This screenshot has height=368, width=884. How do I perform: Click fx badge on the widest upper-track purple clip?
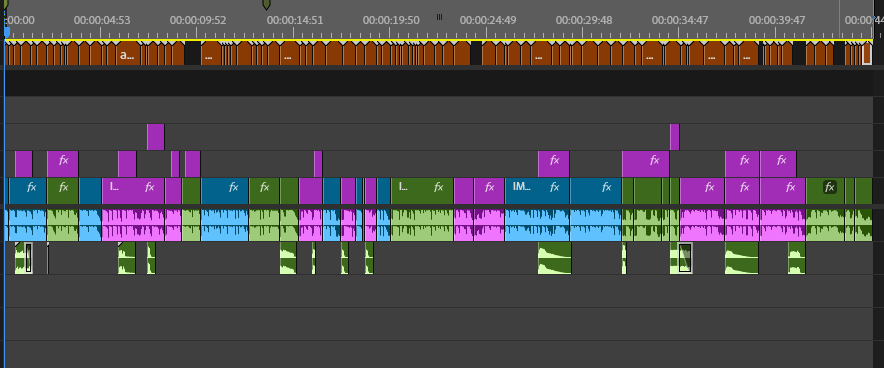pos(655,160)
